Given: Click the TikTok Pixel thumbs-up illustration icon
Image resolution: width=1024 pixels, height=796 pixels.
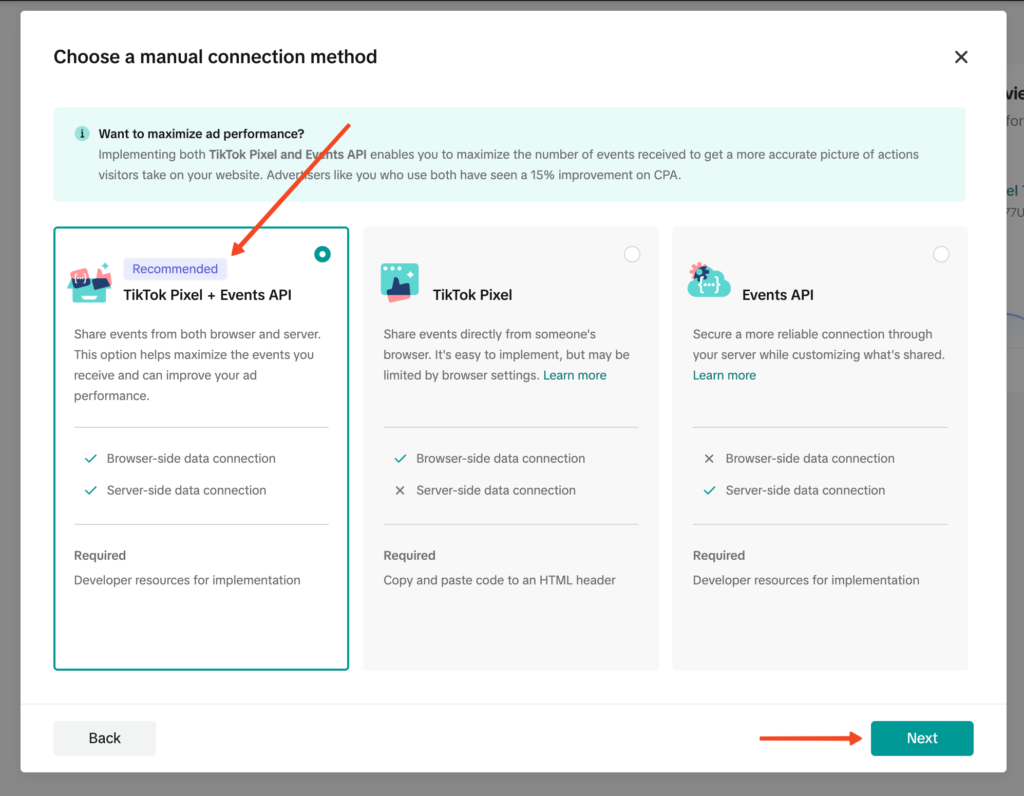Looking at the screenshot, I should (400, 282).
